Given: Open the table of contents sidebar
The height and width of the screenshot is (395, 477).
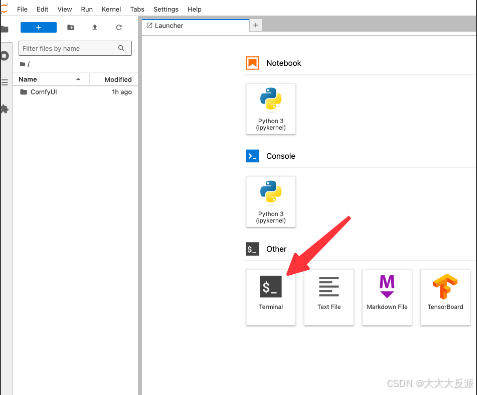Looking at the screenshot, I should [x=4, y=82].
